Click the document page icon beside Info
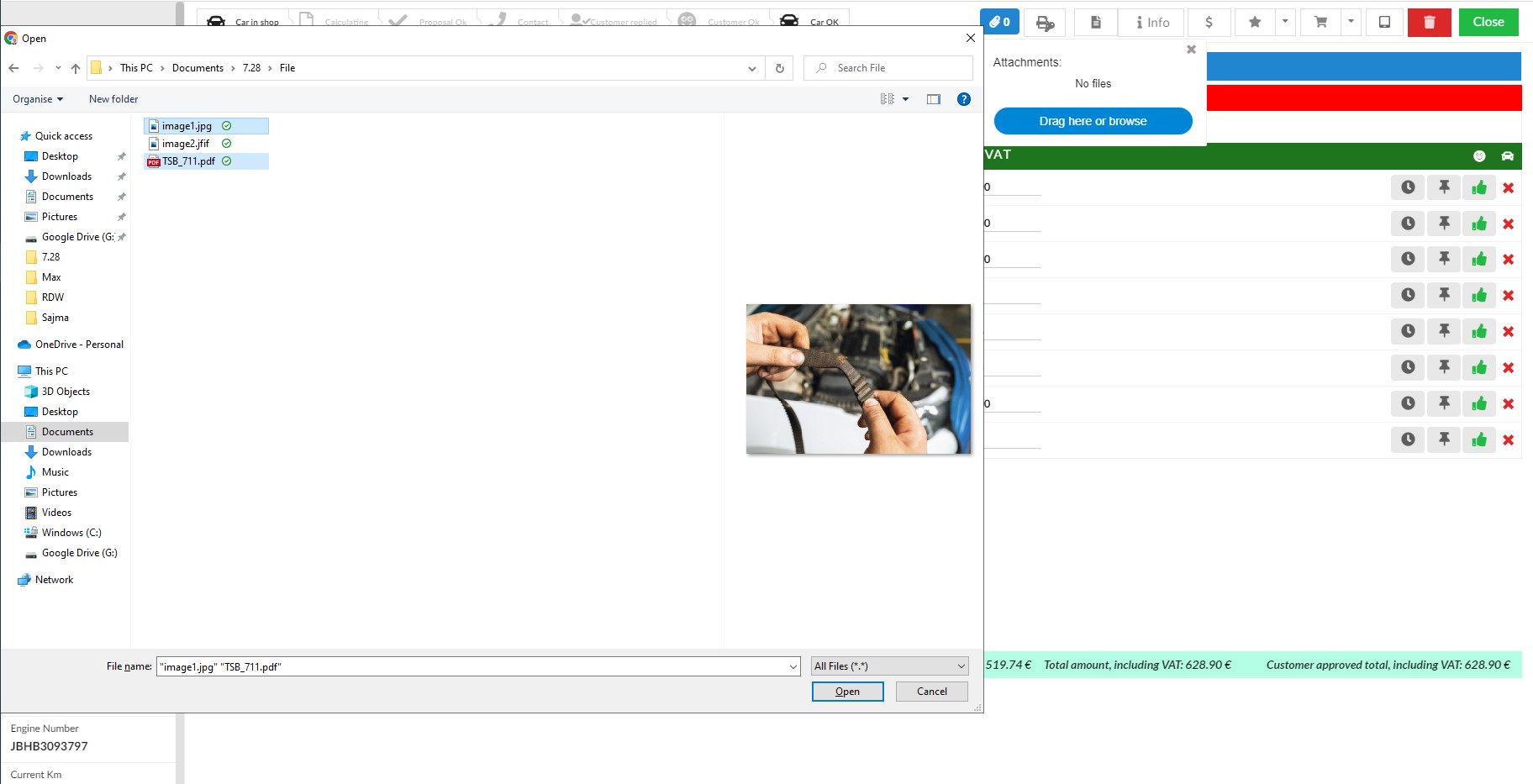Image resolution: width=1533 pixels, height=784 pixels. coord(1095,22)
